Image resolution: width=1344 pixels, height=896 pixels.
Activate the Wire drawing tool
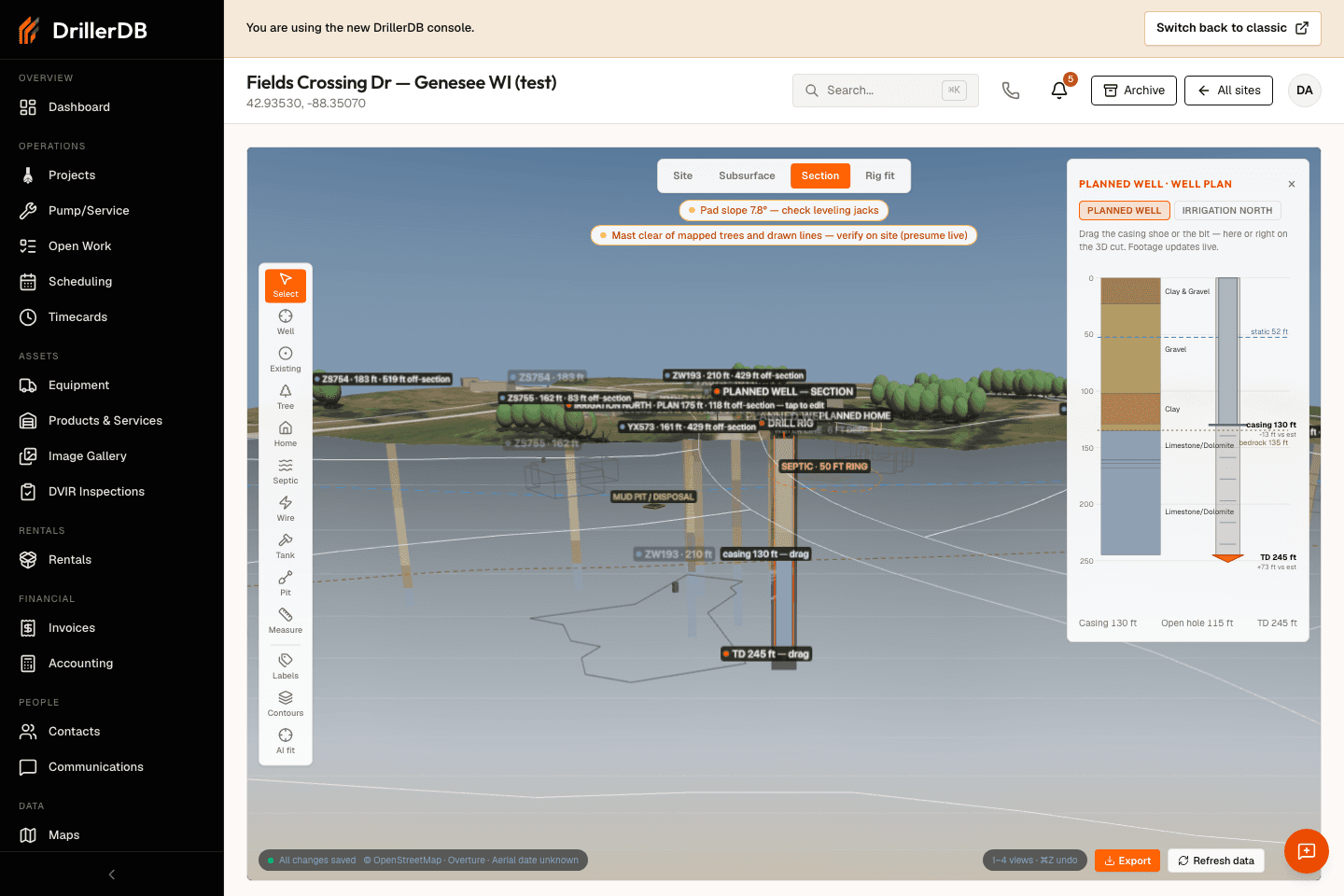286,510
